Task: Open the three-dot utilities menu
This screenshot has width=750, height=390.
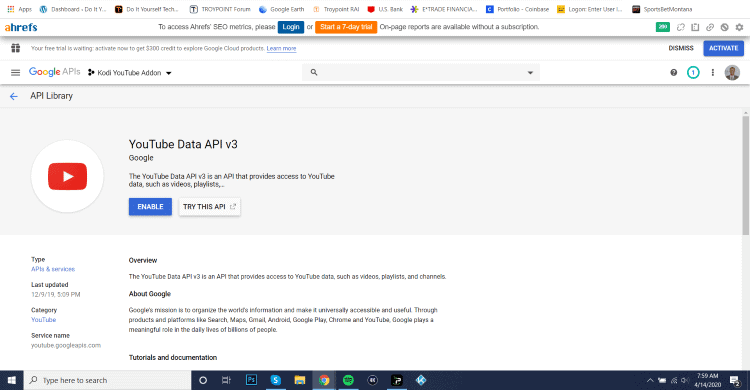Action: (713, 72)
